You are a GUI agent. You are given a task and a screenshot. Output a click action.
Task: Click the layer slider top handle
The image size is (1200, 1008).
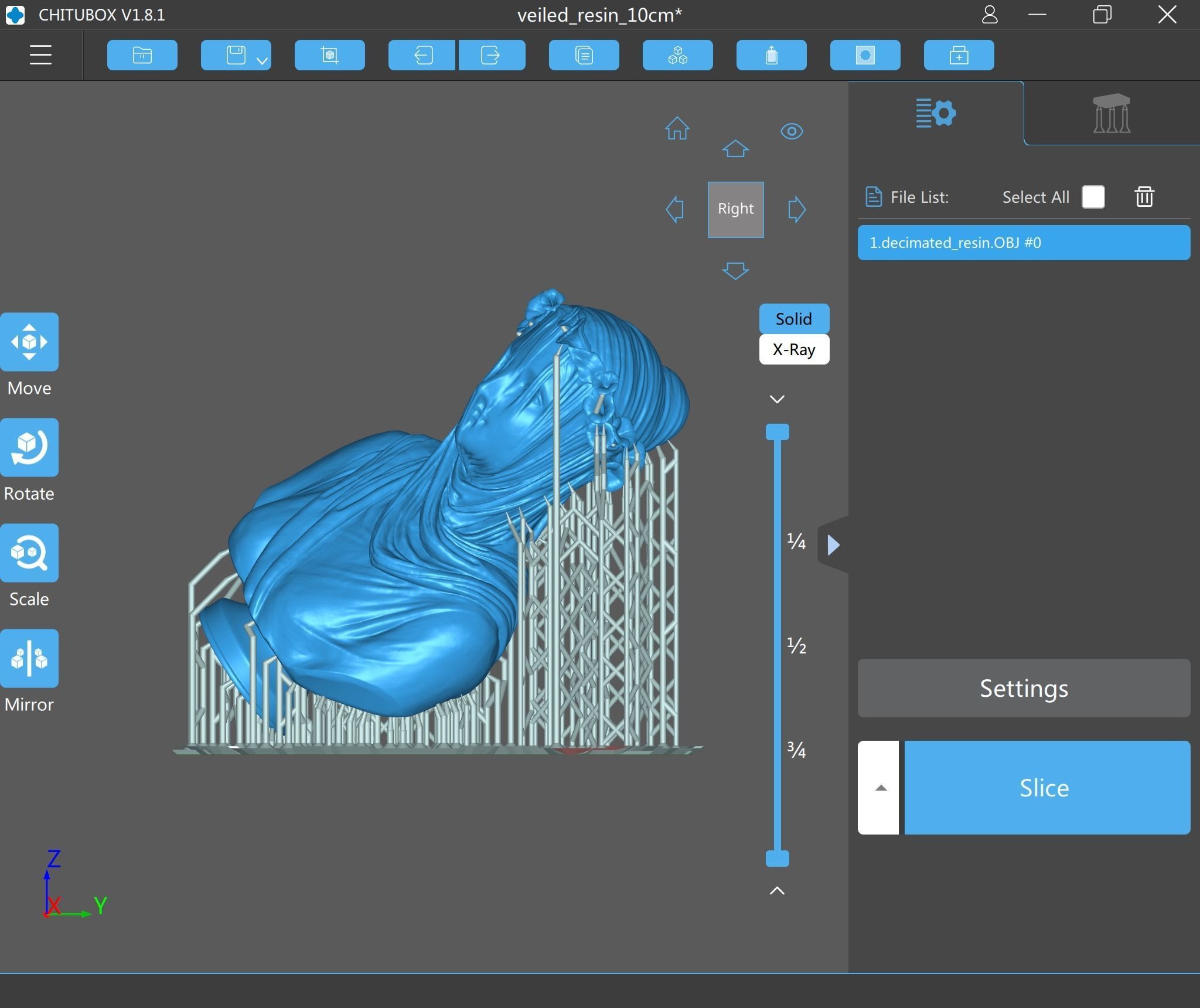pyautogui.click(x=777, y=433)
